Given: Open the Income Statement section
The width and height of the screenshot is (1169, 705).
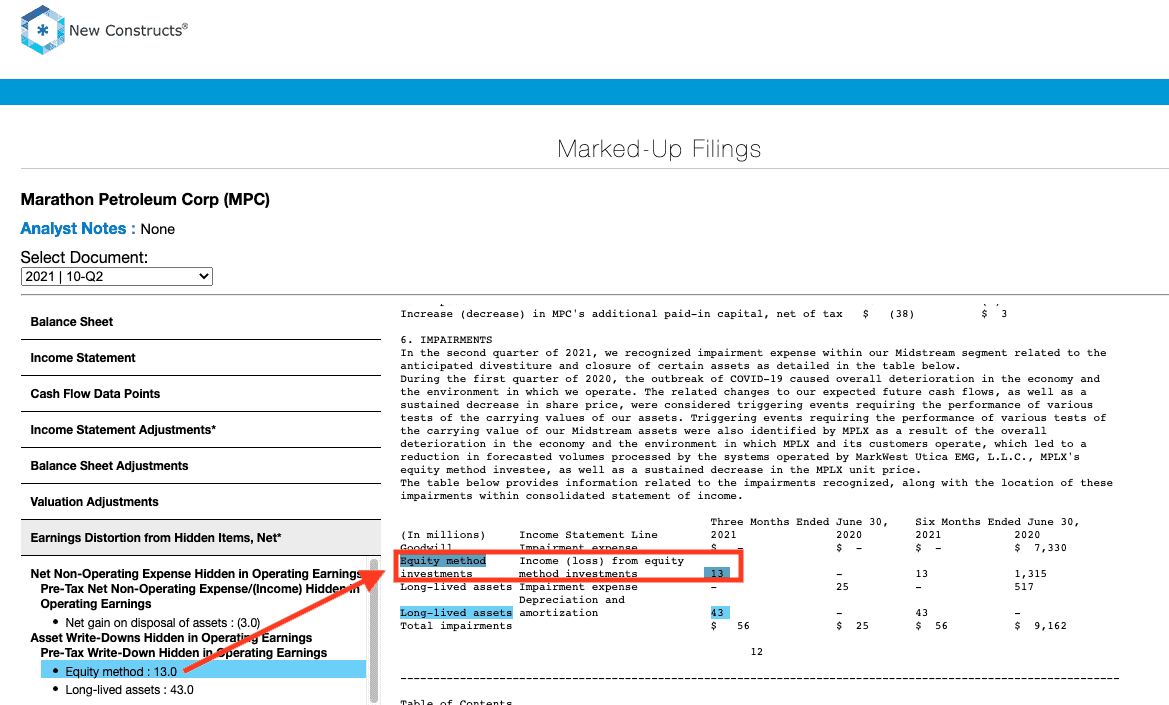Looking at the screenshot, I should [x=201, y=358].
